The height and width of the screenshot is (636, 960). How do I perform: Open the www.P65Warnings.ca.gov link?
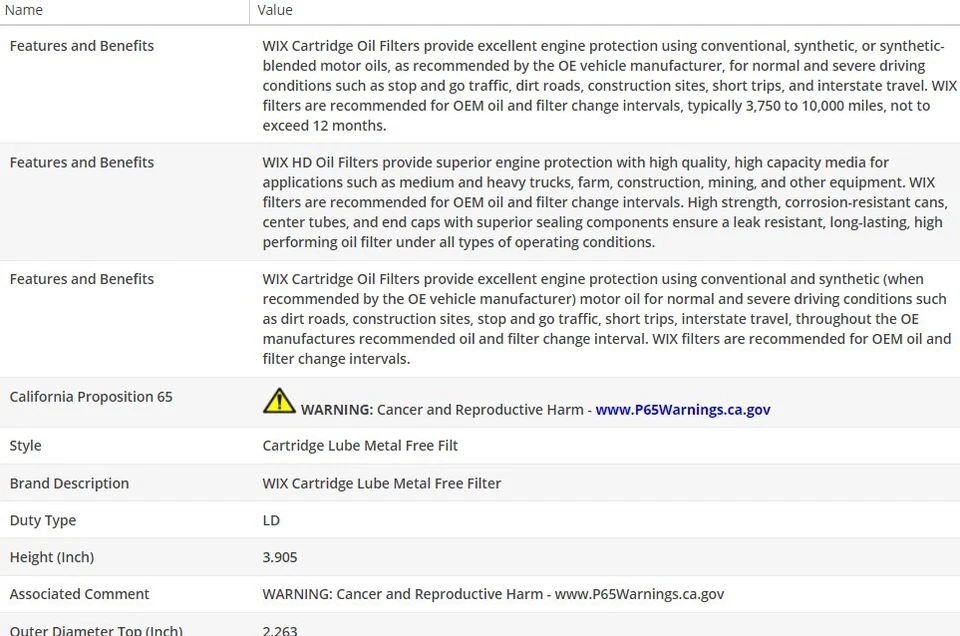tap(683, 410)
